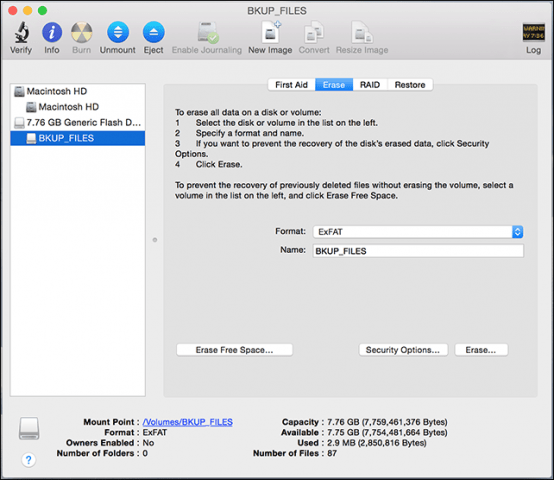Create a New Image from toolbar
This screenshot has width=554, height=480.
[x=270, y=32]
